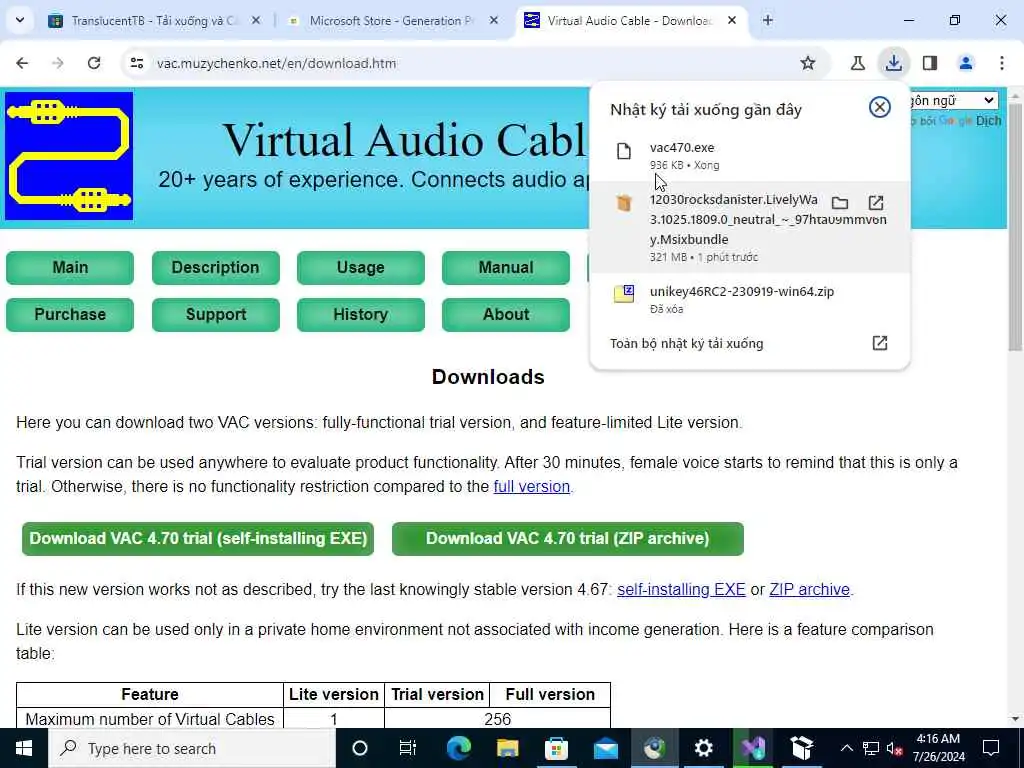Screen dimensions: 1024x768
Task: Open the tab search dropdown arrow
Action: click(20, 20)
